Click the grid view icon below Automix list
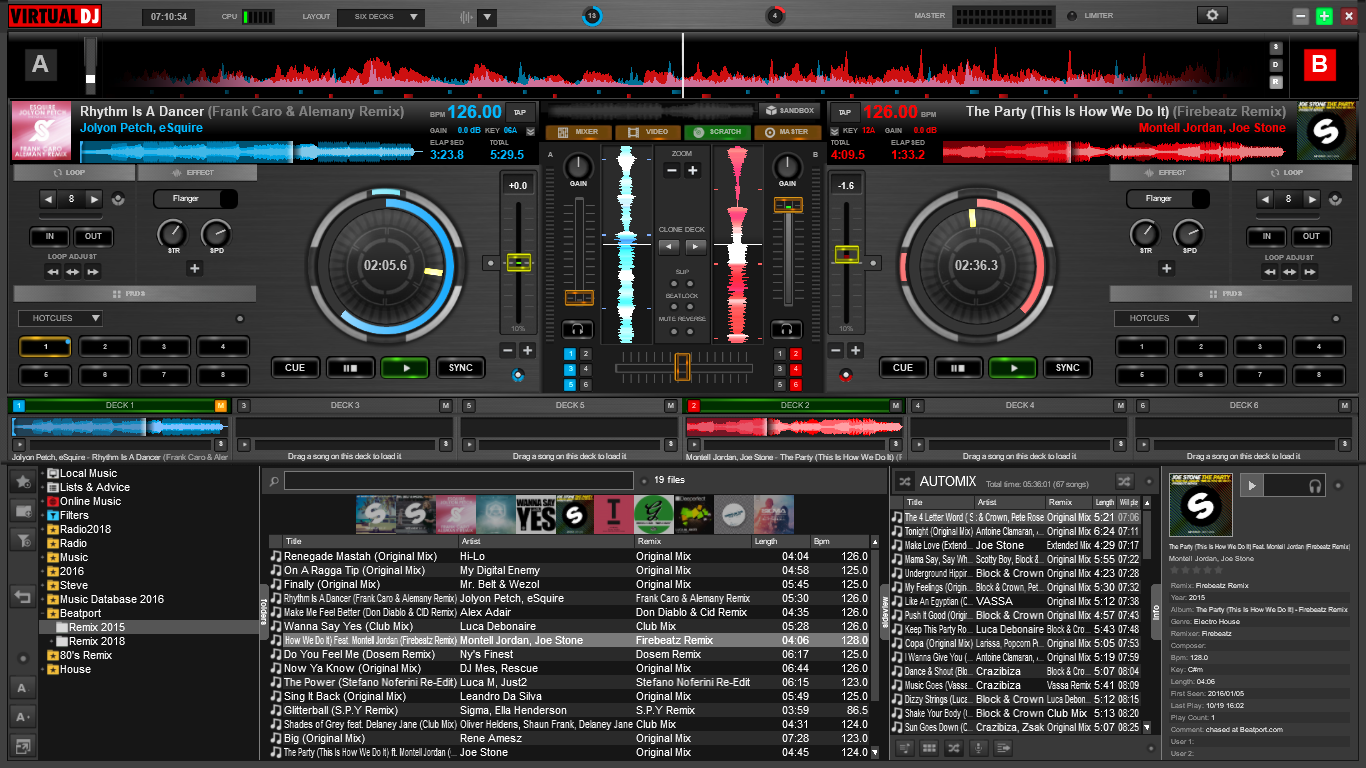 click(929, 747)
